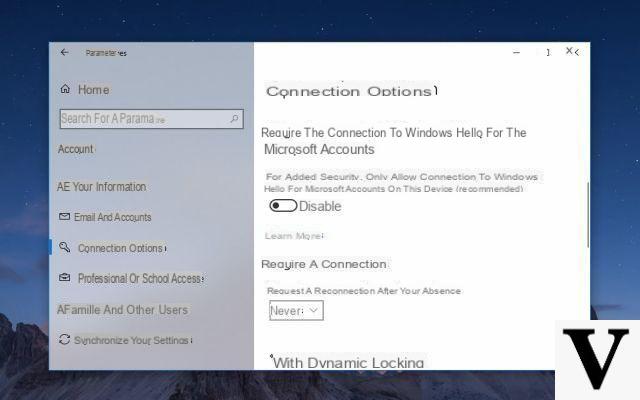Open Synchronize Your Settings
Screen dimensions: 640x400
click(x=133, y=340)
